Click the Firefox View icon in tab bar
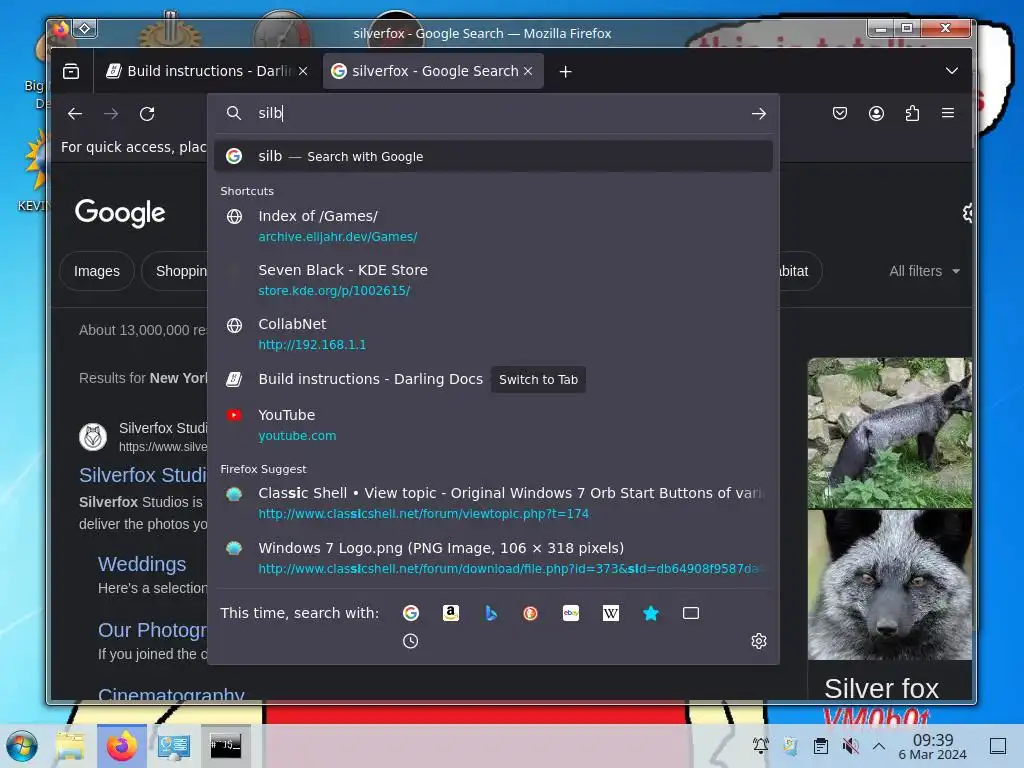The image size is (1024, 768). (71, 71)
